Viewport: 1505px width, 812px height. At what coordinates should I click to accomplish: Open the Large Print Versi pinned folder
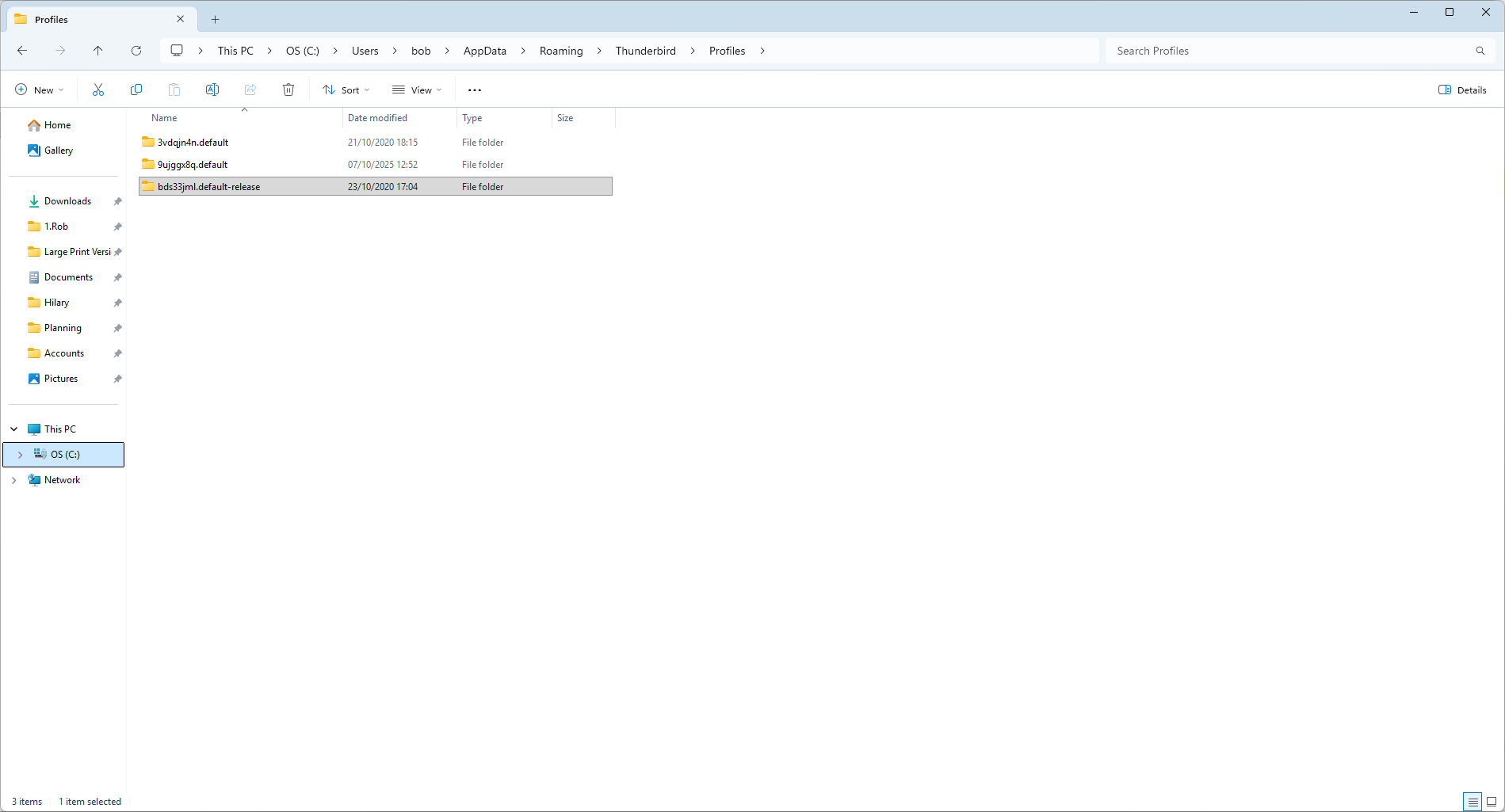pos(77,252)
